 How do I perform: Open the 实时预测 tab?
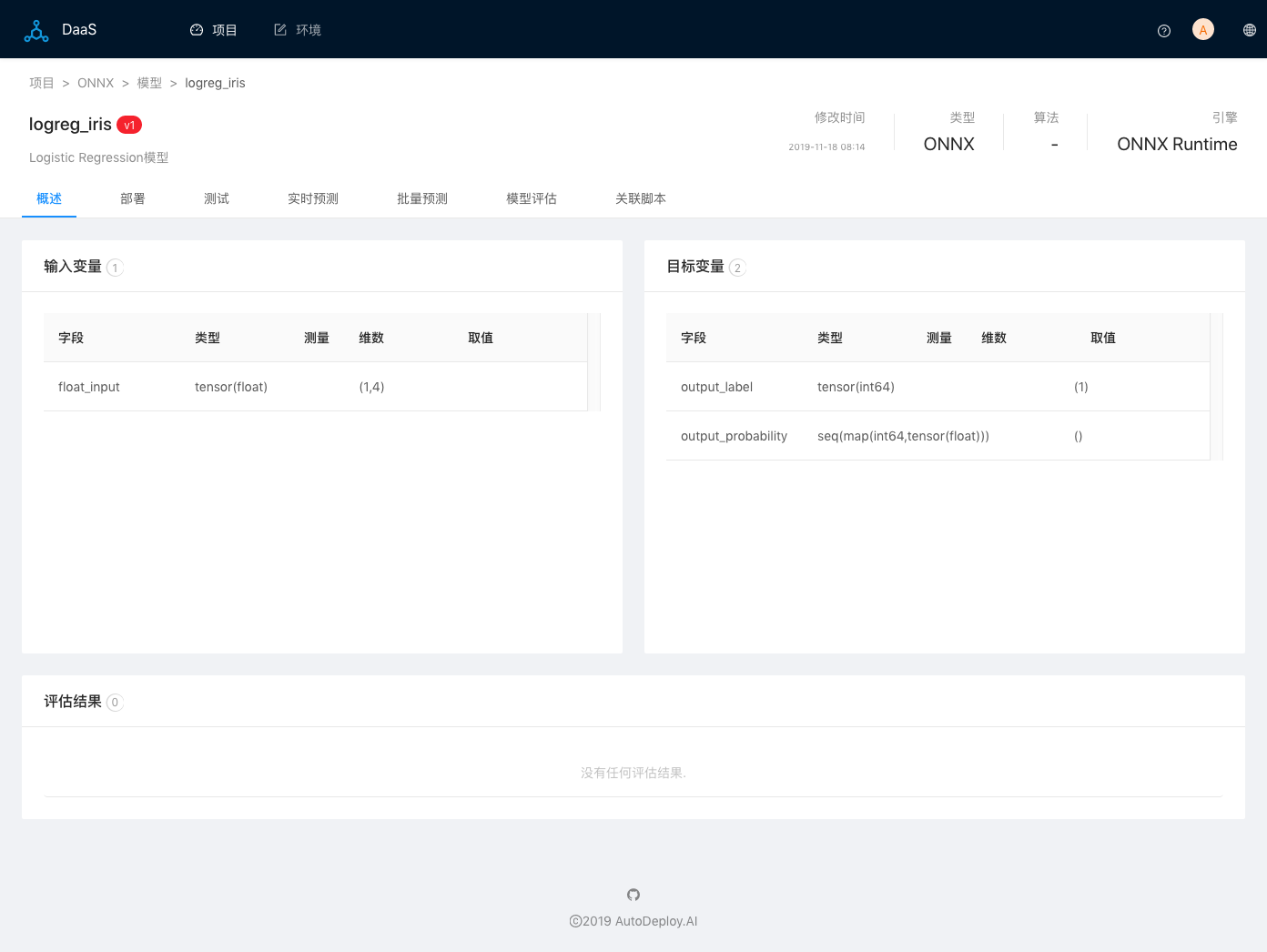click(x=313, y=198)
